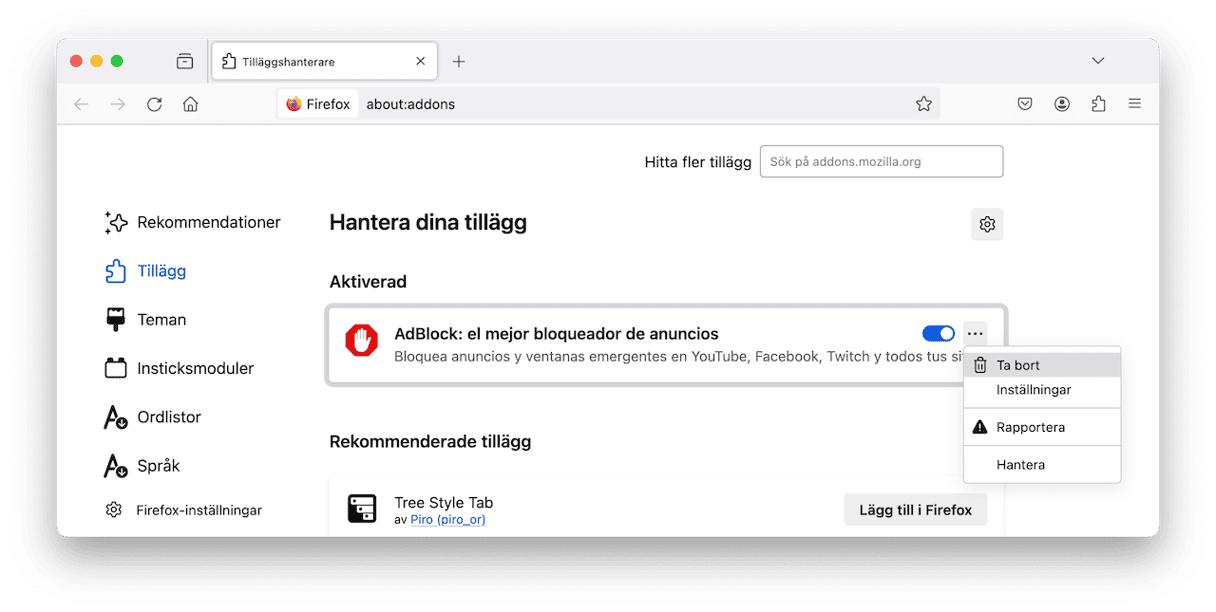Open the Firefox account icon
This screenshot has height=612, width=1216.
pyautogui.click(x=1062, y=104)
